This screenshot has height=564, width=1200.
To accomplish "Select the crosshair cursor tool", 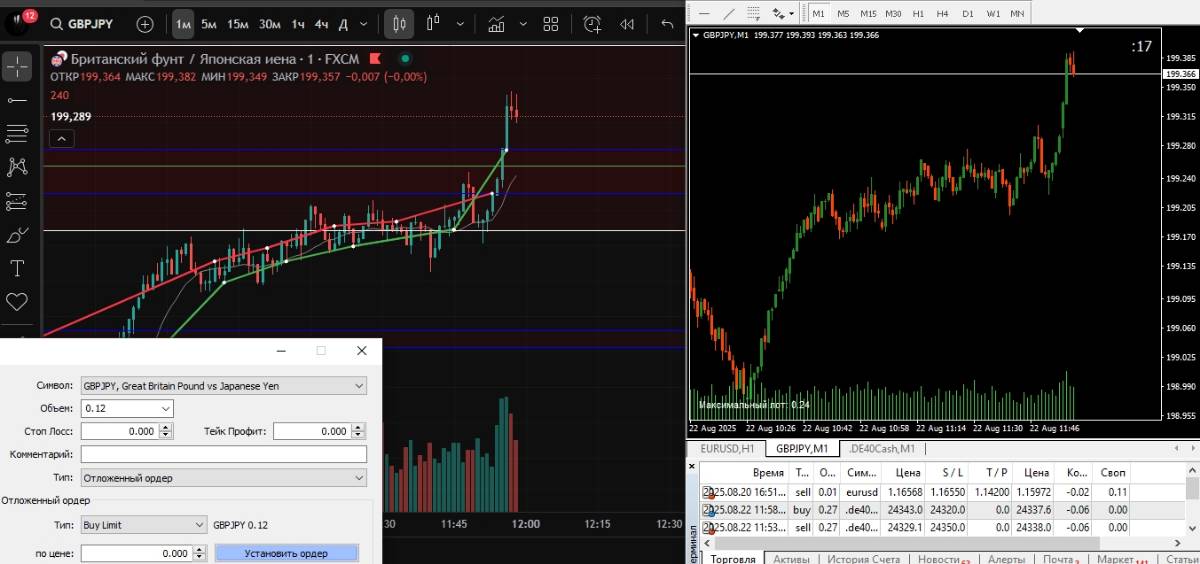I will (17, 66).
